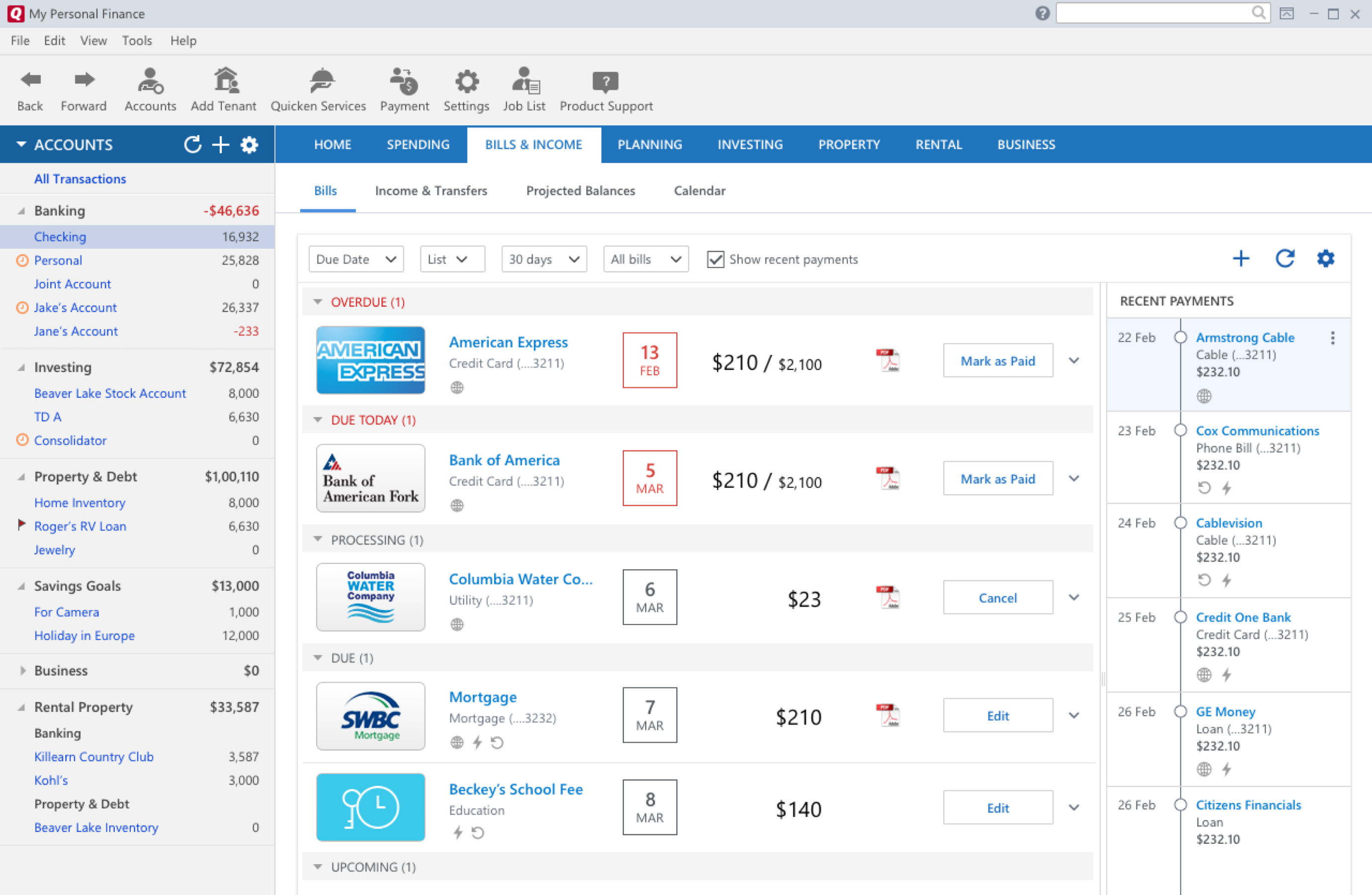Open Armstrong Cable options via three-dot menu
The height and width of the screenshot is (895, 1372).
1333,339
